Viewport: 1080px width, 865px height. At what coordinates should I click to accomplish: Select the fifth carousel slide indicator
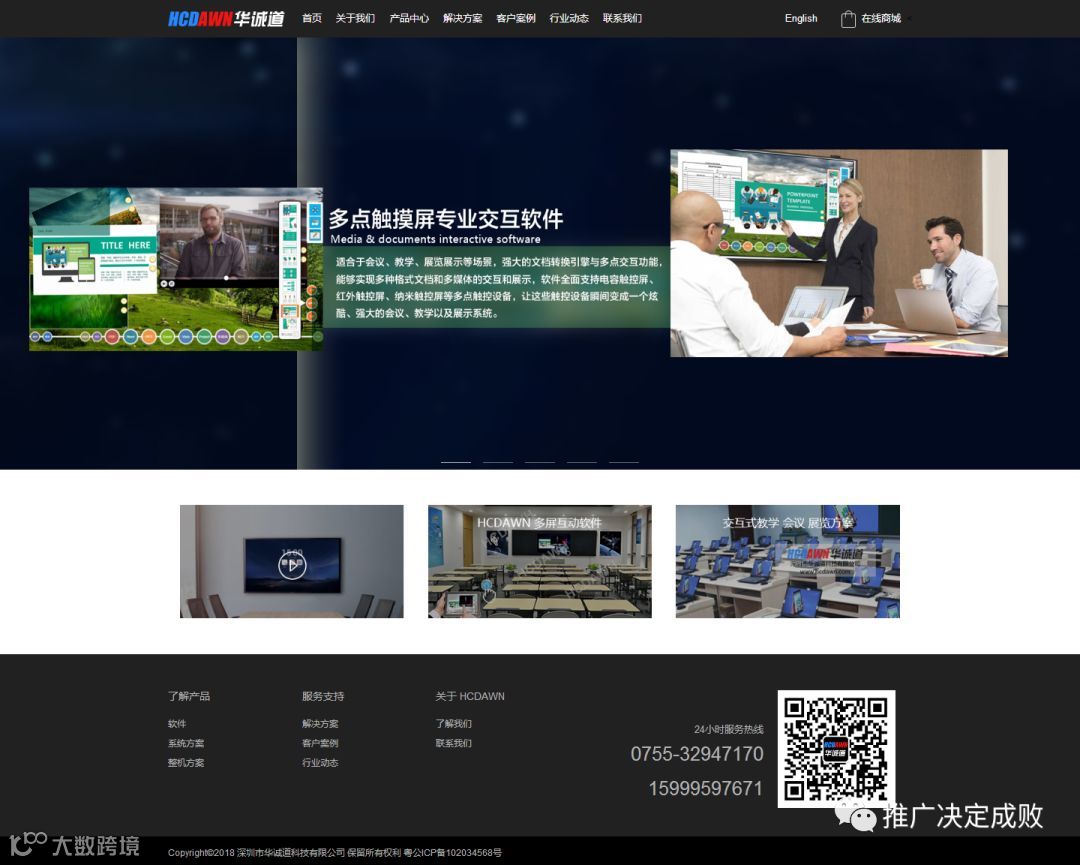click(x=623, y=462)
